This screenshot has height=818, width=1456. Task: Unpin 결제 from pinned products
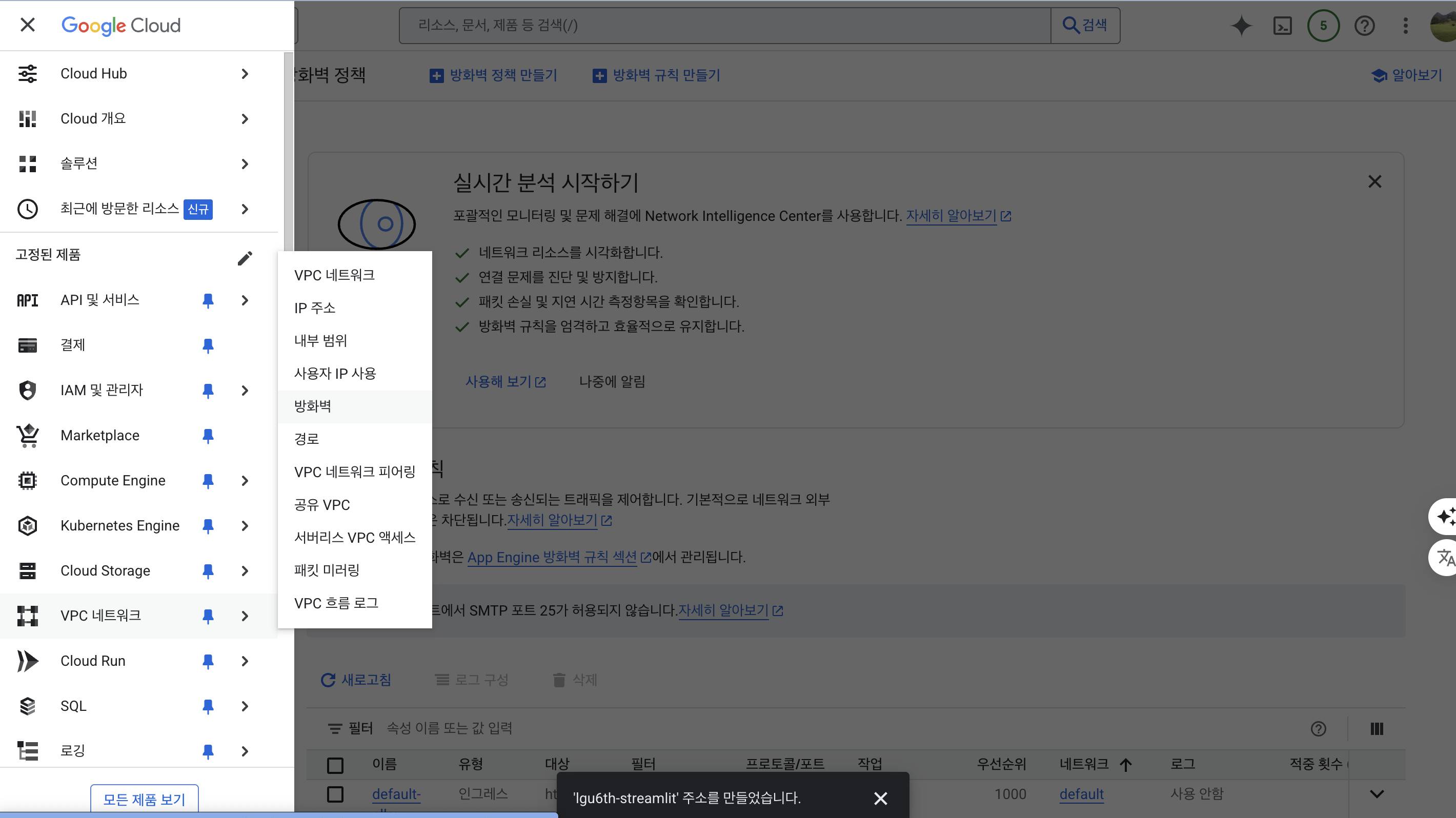coord(208,346)
